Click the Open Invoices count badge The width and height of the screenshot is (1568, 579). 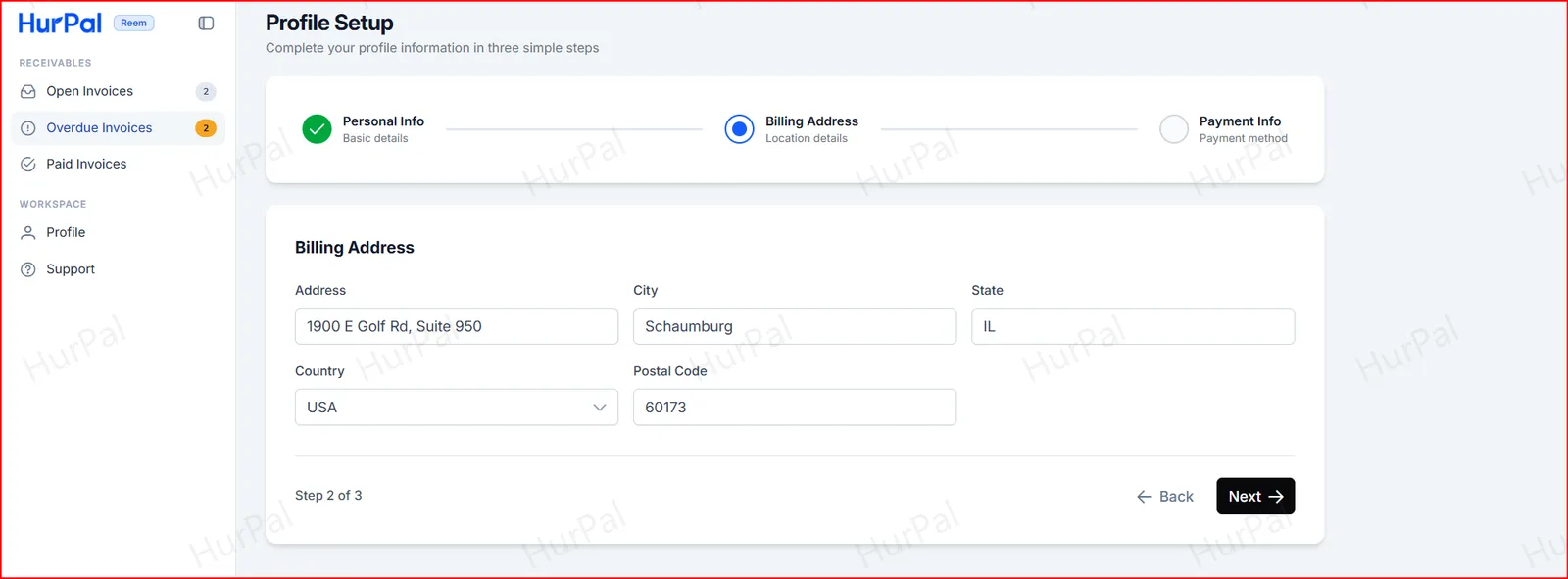tap(206, 91)
